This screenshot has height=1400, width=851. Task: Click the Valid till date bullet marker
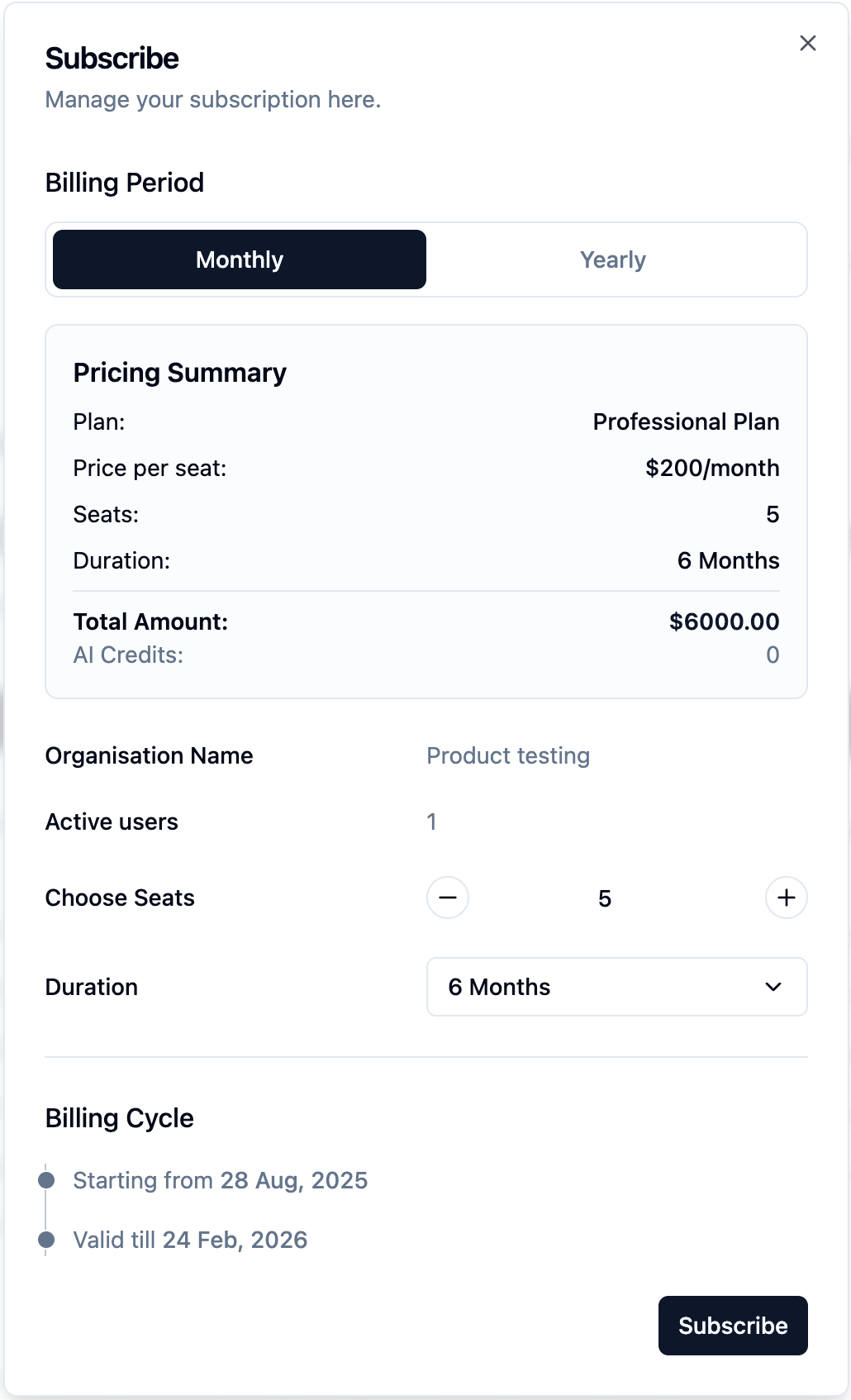coord(47,1239)
